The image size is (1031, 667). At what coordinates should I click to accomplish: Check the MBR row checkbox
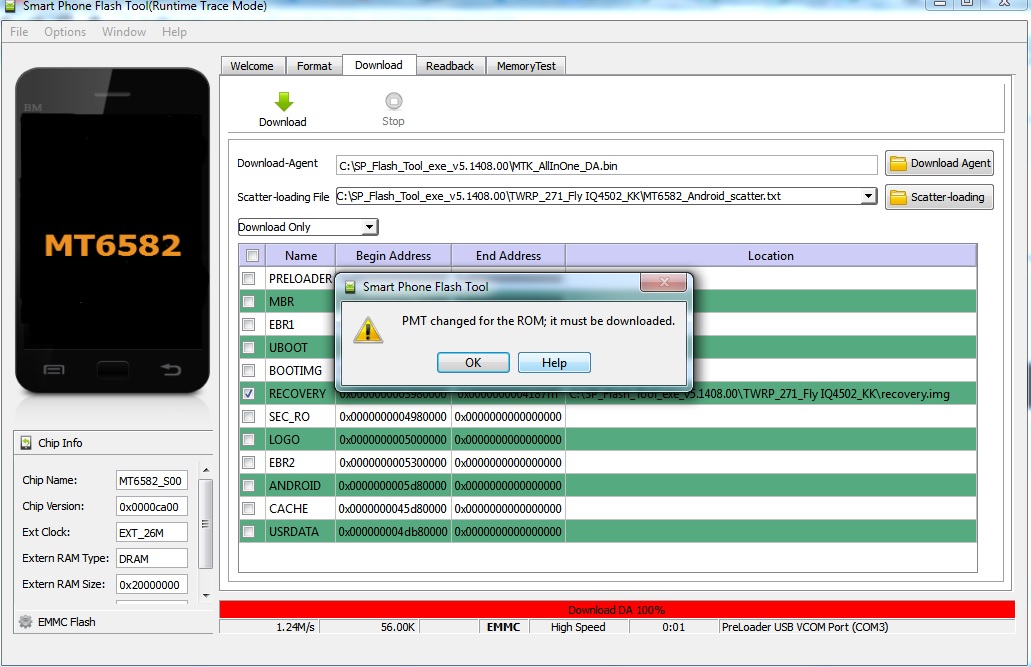pos(249,301)
